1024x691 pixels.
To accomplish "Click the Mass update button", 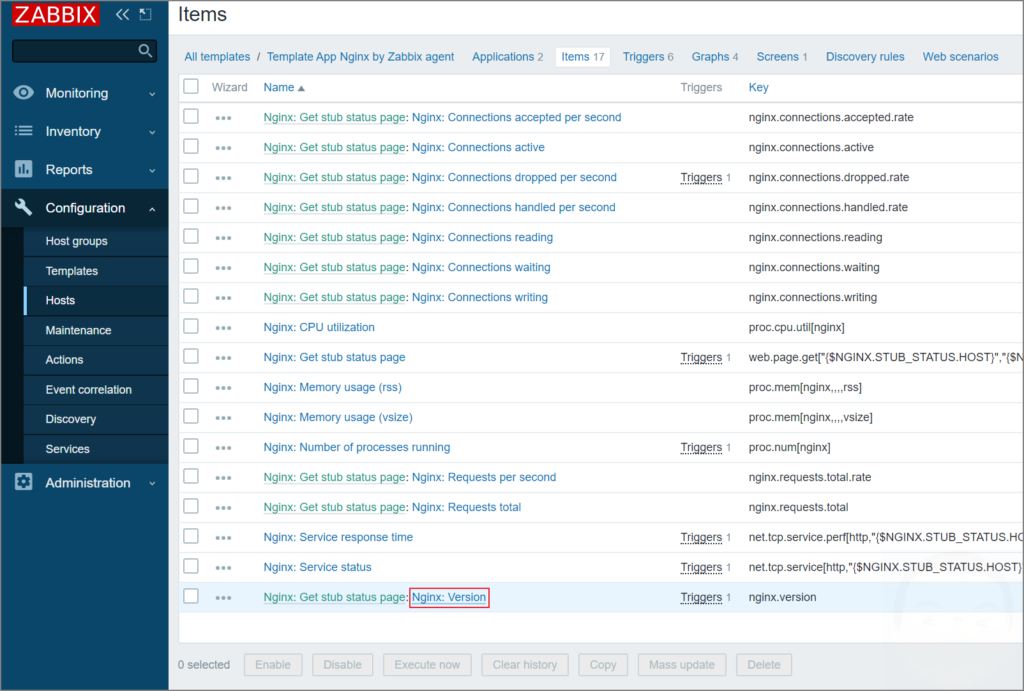I will pyautogui.click(x=682, y=665).
